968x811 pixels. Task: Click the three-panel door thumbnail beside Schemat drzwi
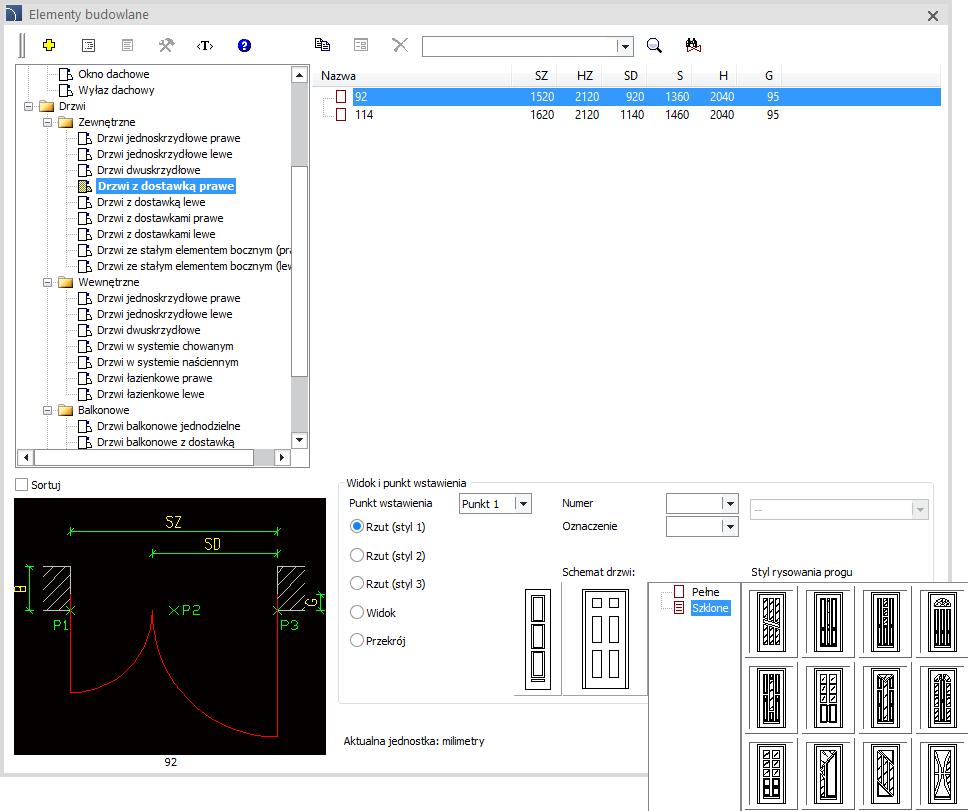[538, 639]
